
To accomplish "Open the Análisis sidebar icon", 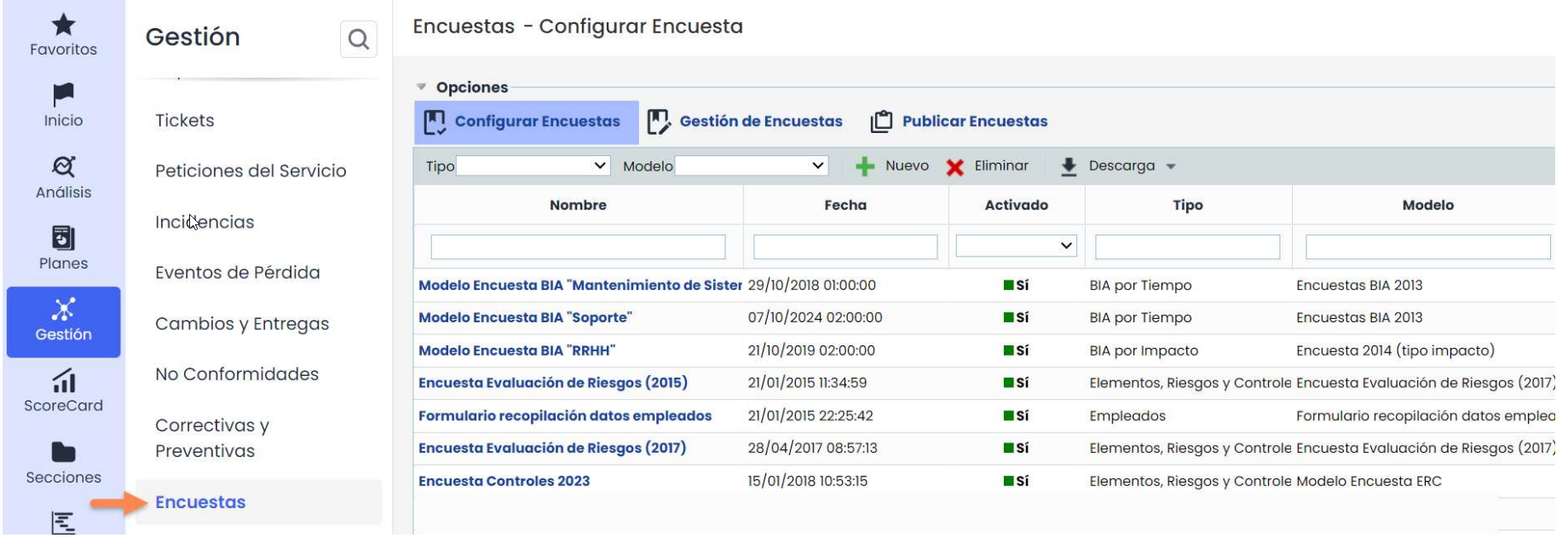I will [x=63, y=166].
